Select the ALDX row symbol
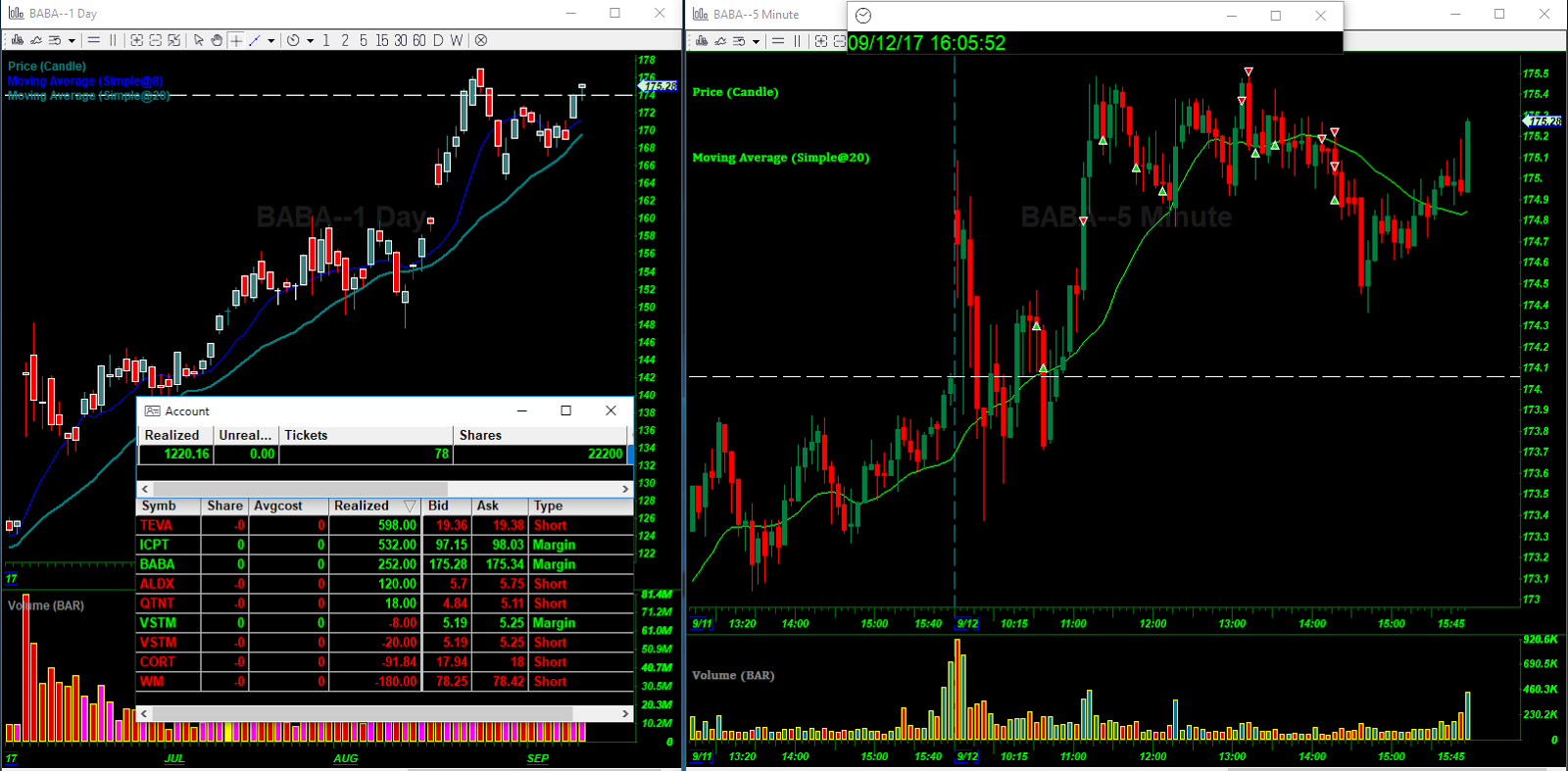This screenshot has height=771, width=1568. tap(157, 585)
